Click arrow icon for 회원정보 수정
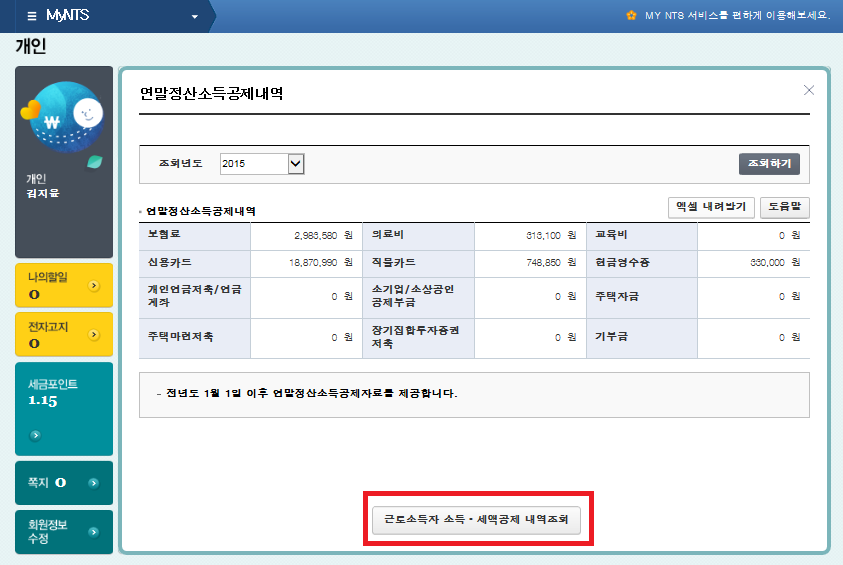The width and height of the screenshot is (843, 565). click(x=93, y=531)
